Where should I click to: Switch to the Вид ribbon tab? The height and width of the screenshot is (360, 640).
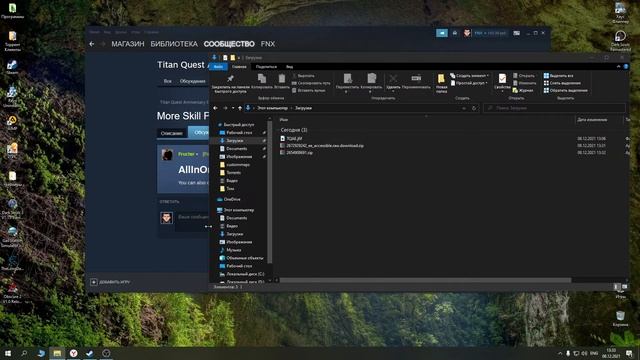289,67
